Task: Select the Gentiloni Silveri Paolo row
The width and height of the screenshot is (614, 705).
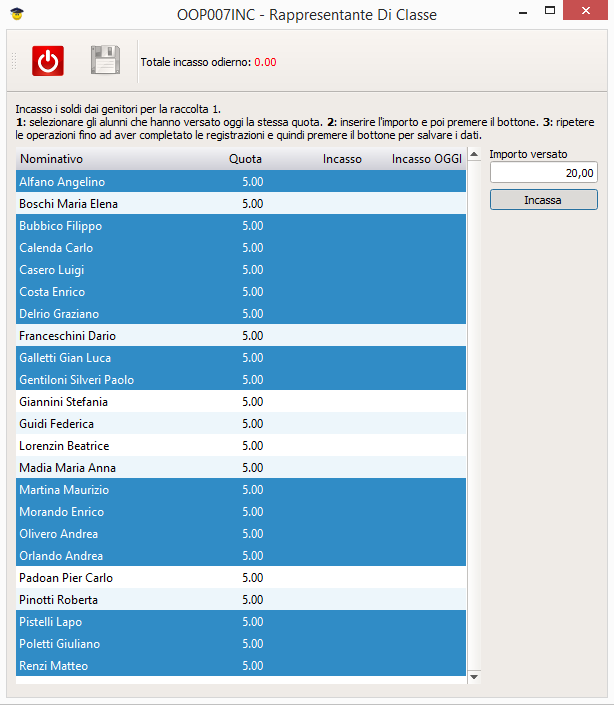Action: [241, 379]
